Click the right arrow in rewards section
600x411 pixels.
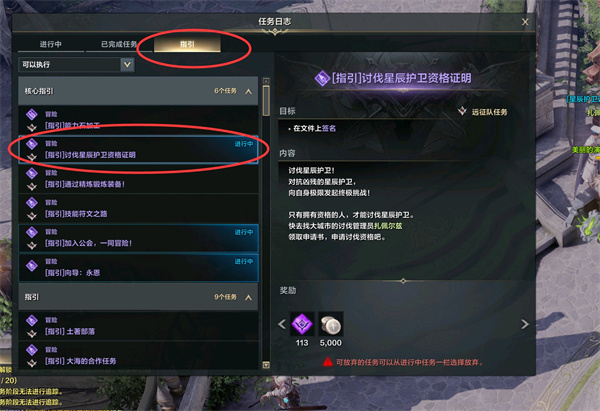coord(525,325)
